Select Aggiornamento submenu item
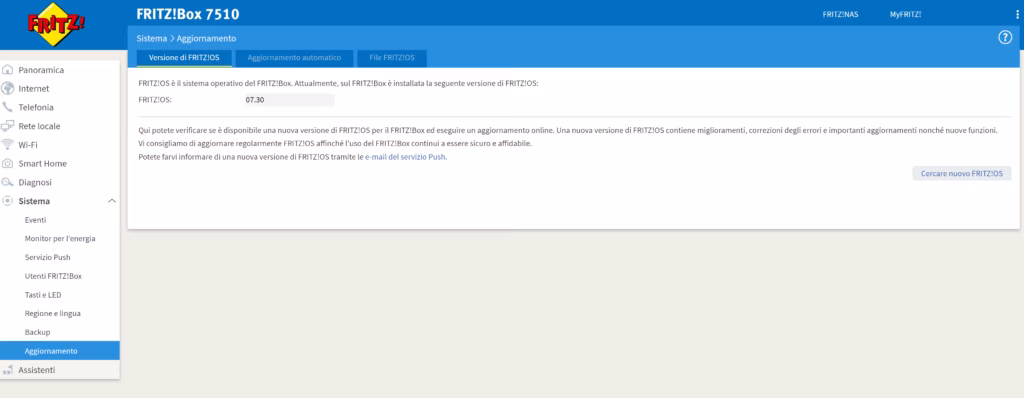 click(x=59, y=351)
